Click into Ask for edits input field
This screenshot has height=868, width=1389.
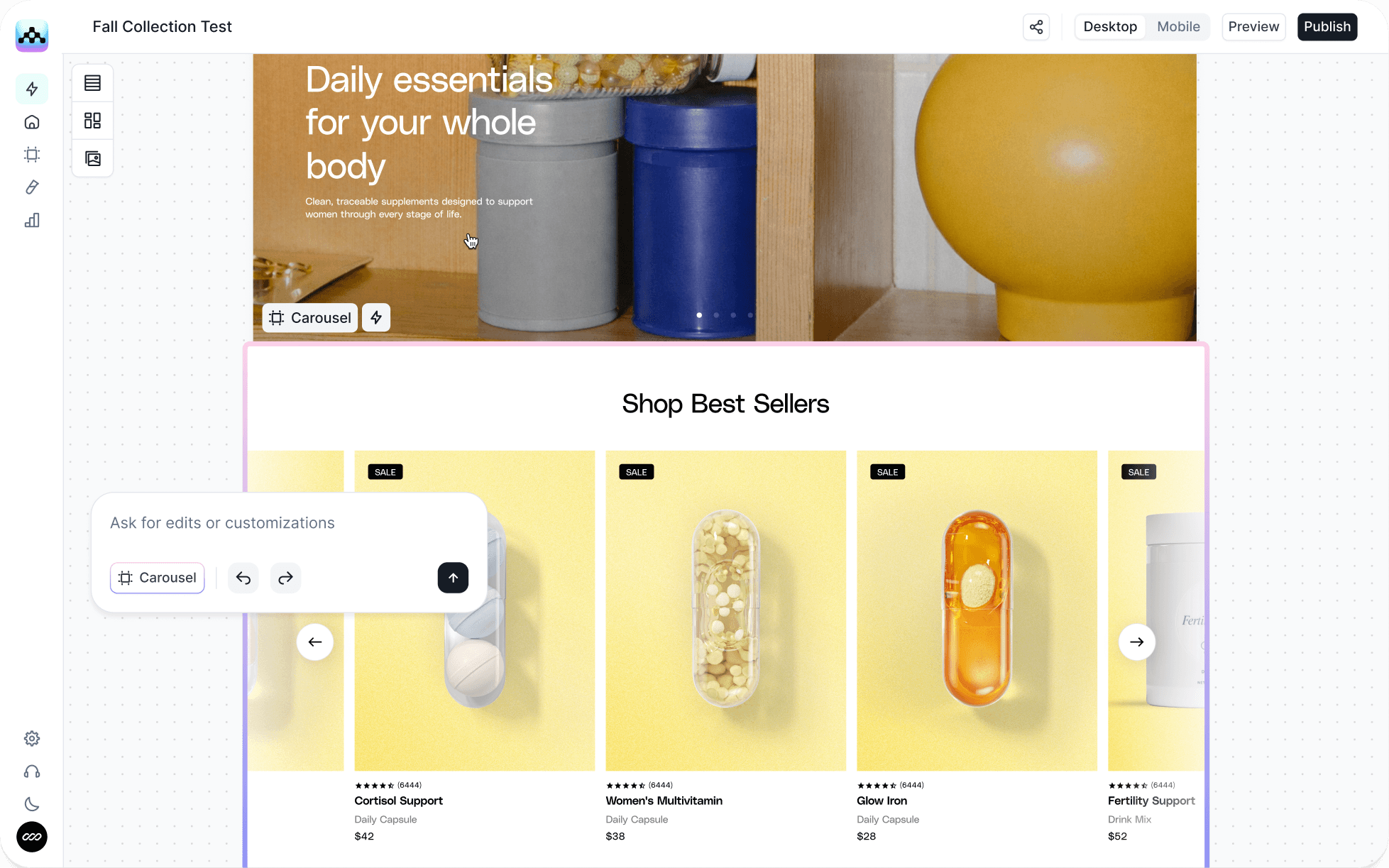tap(289, 523)
